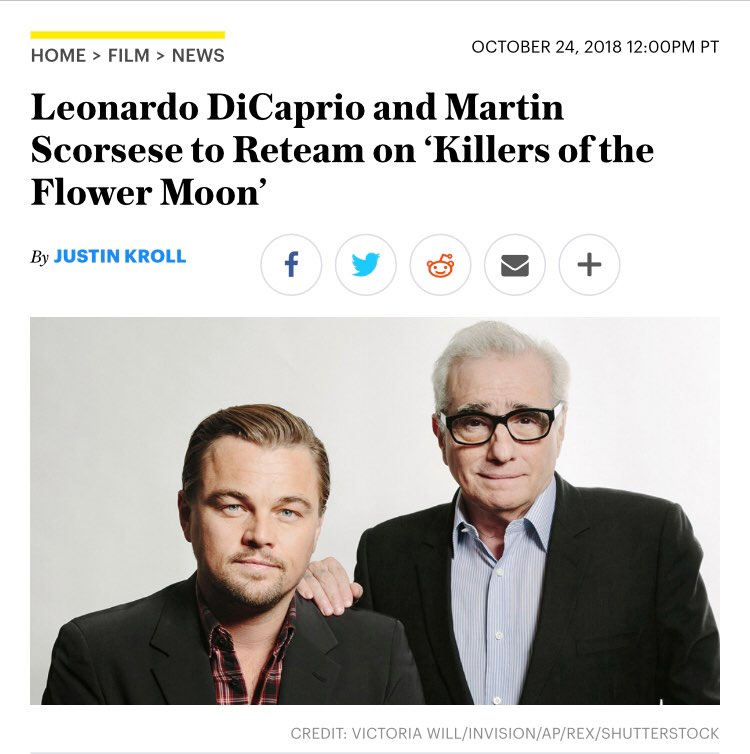The height and width of the screenshot is (754, 750).
Task: Share article on Facebook
Action: pos(291,264)
